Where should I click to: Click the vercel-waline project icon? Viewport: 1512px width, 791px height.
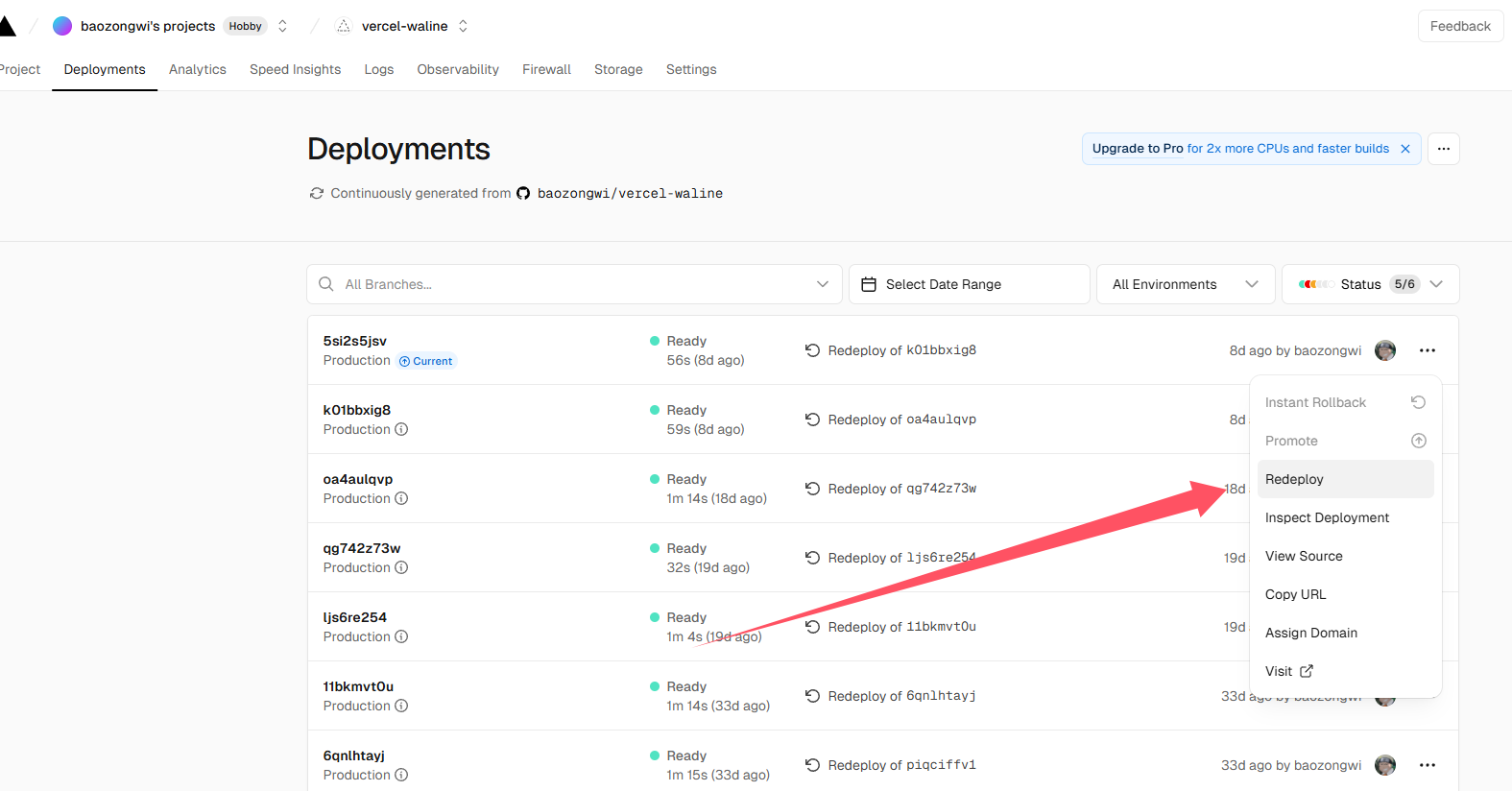click(344, 26)
